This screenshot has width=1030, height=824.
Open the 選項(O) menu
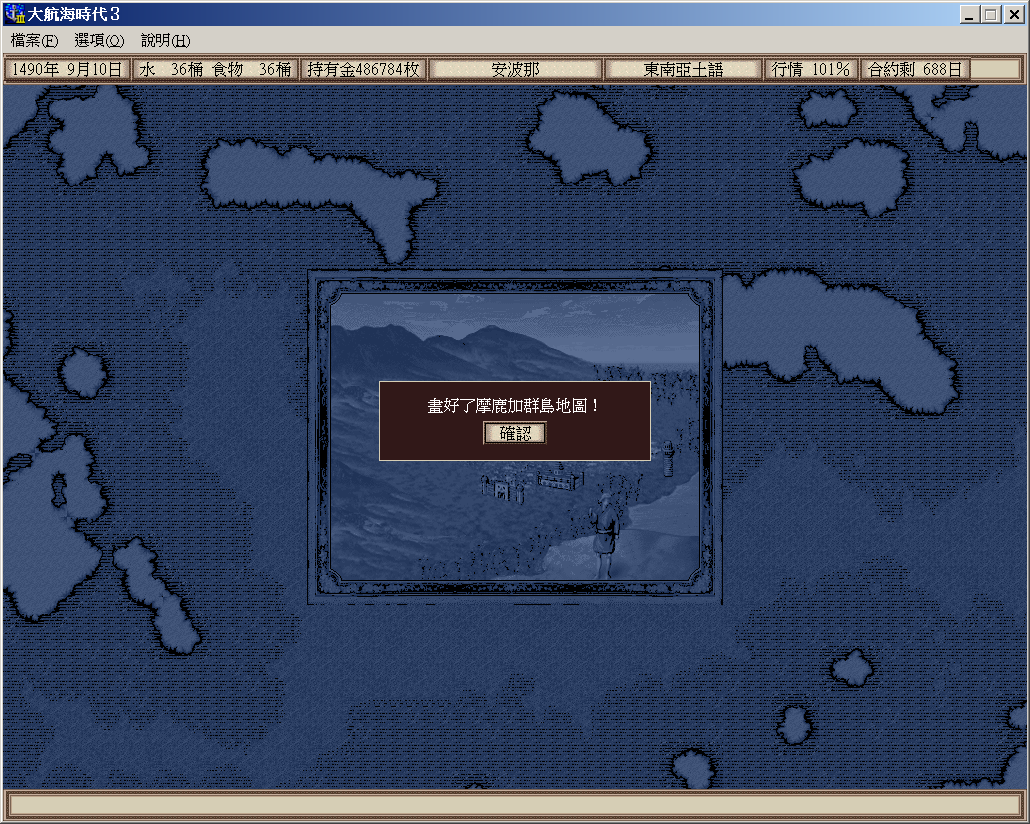[99, 41]
